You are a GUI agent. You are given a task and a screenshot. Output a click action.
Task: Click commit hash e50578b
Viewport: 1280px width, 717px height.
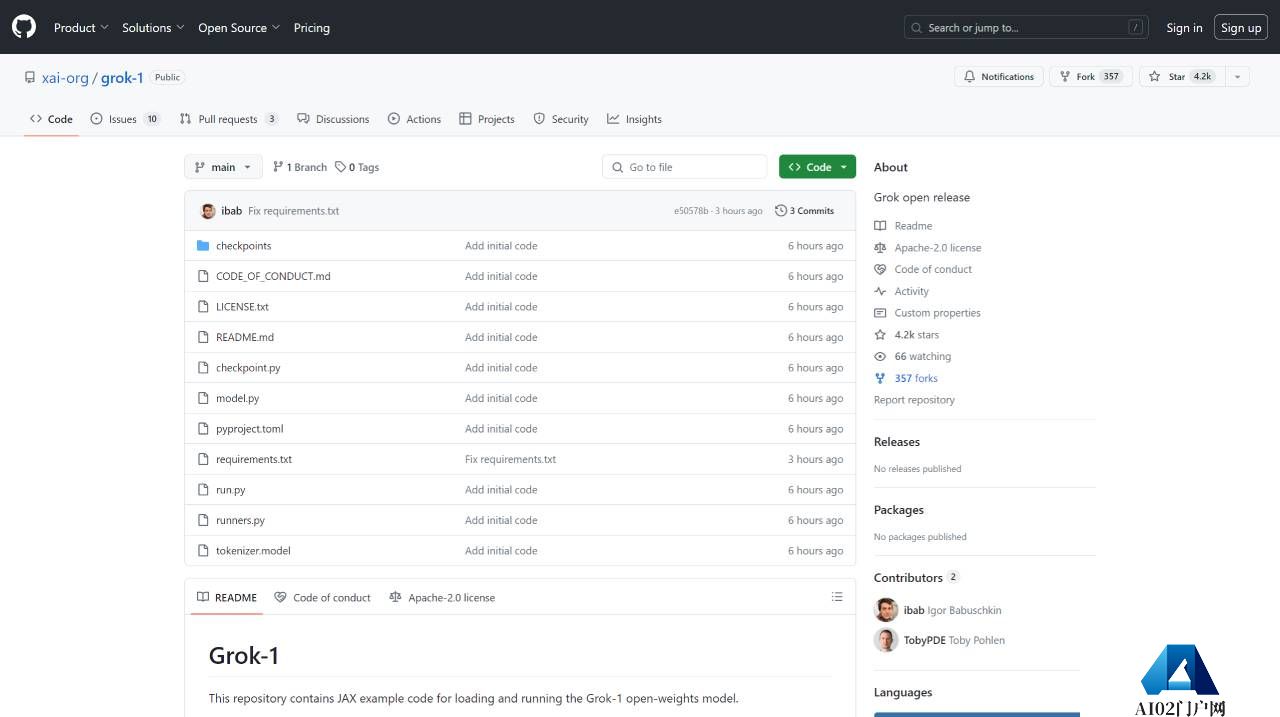(691, 211)
